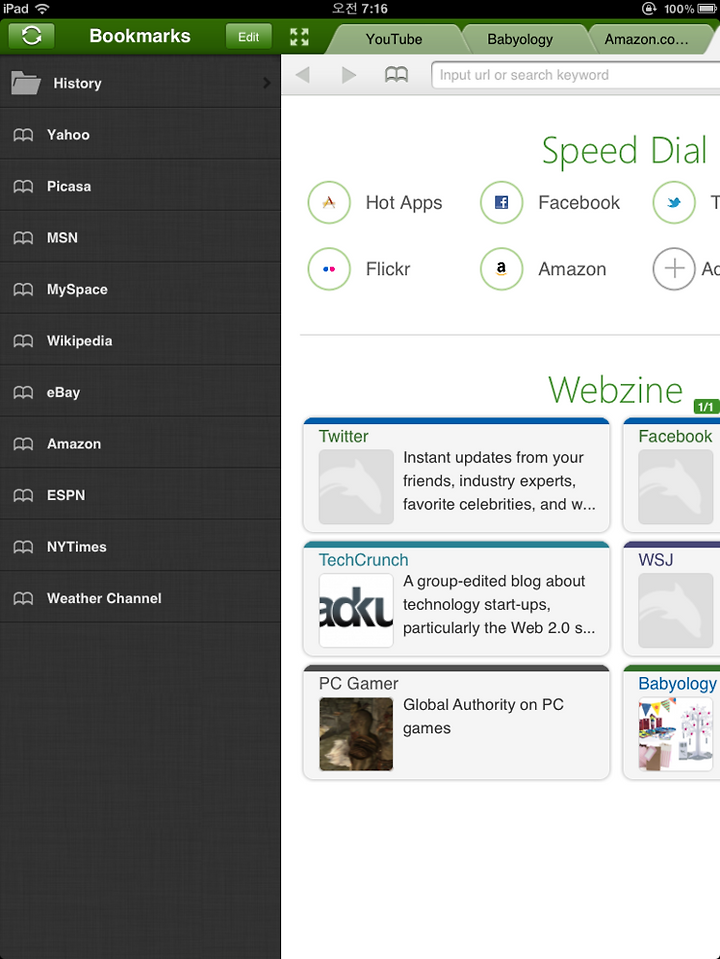Click the text 'Global Authority on PC'
Viewport: 720px width, 959px height.
[x=483, y=705]
